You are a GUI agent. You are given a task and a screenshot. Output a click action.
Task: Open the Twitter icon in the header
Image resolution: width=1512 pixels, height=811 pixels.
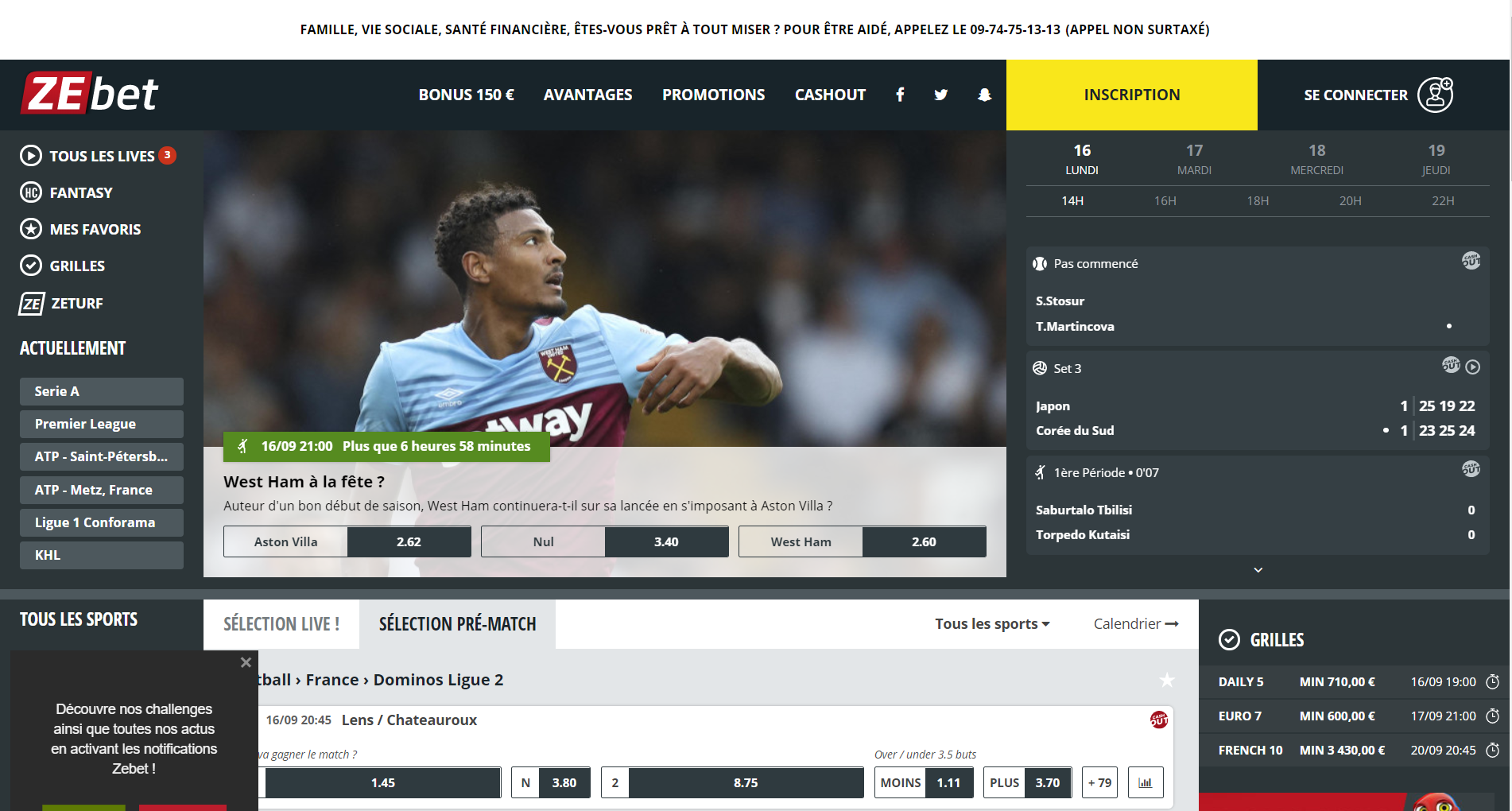pyautogui.click(x=941, y=95)
